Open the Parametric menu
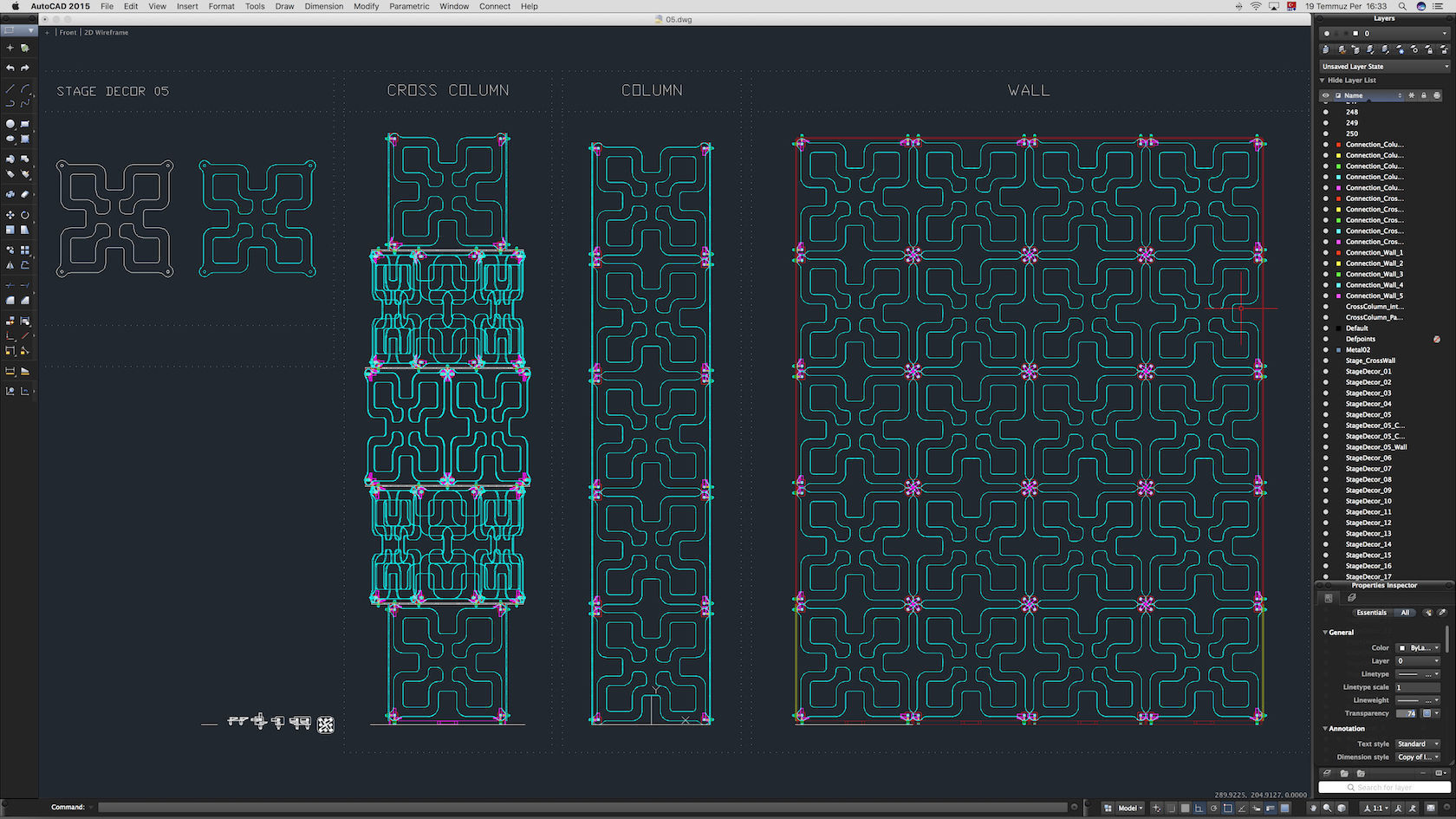Viewport: 1456px width, 819px height. (x=409, y=6)
